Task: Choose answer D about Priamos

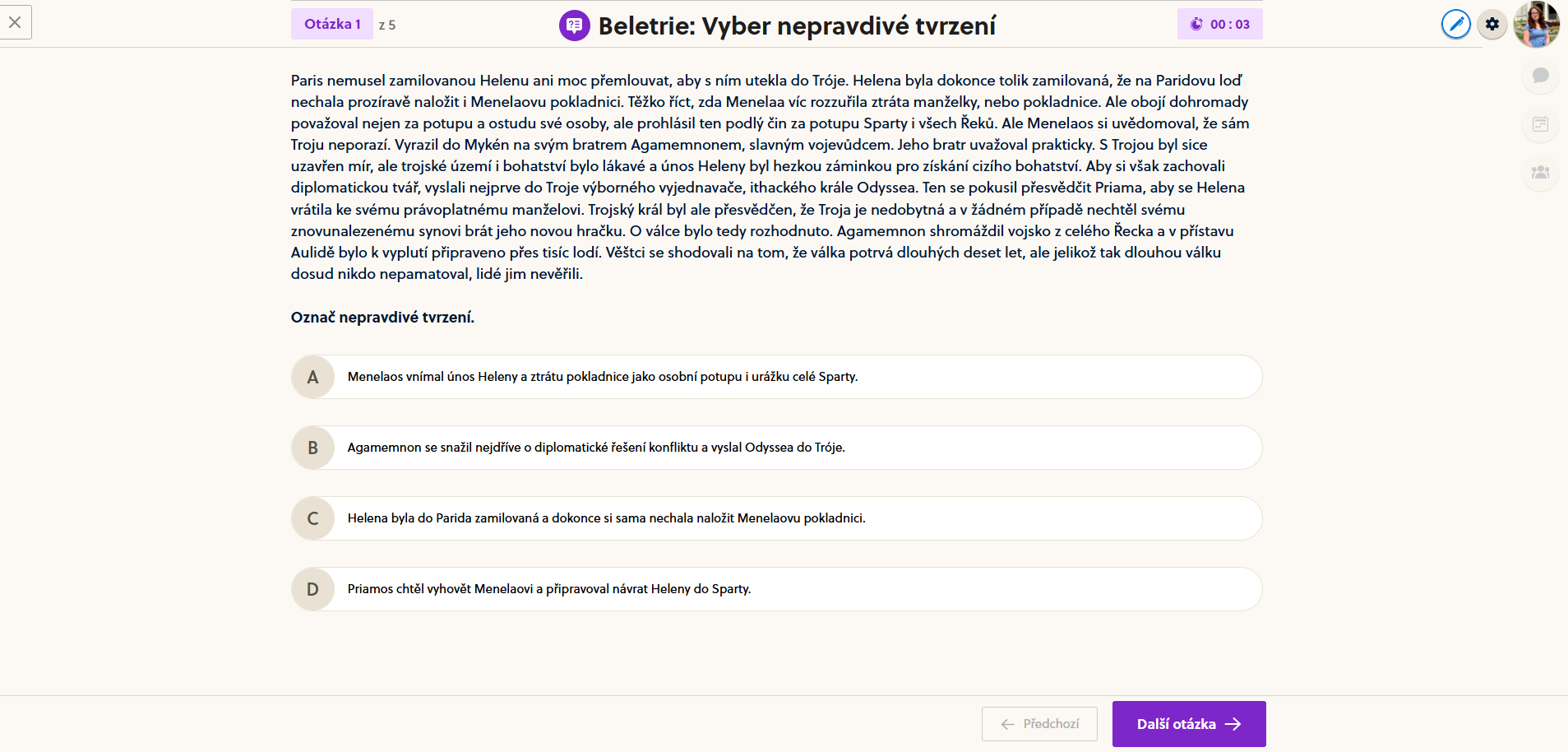Action: (x=549, y=589)
